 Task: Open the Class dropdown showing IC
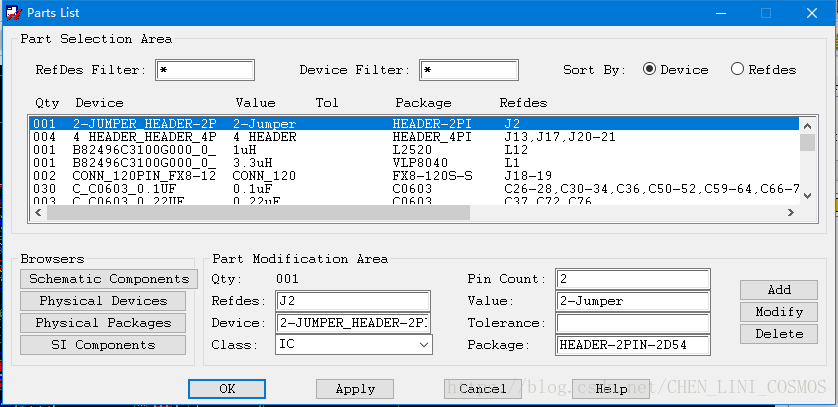354,345
